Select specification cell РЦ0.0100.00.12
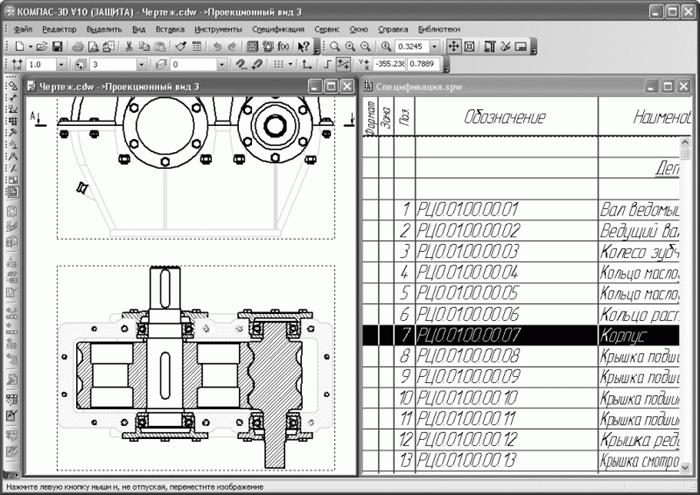 (x=507, y=440)
